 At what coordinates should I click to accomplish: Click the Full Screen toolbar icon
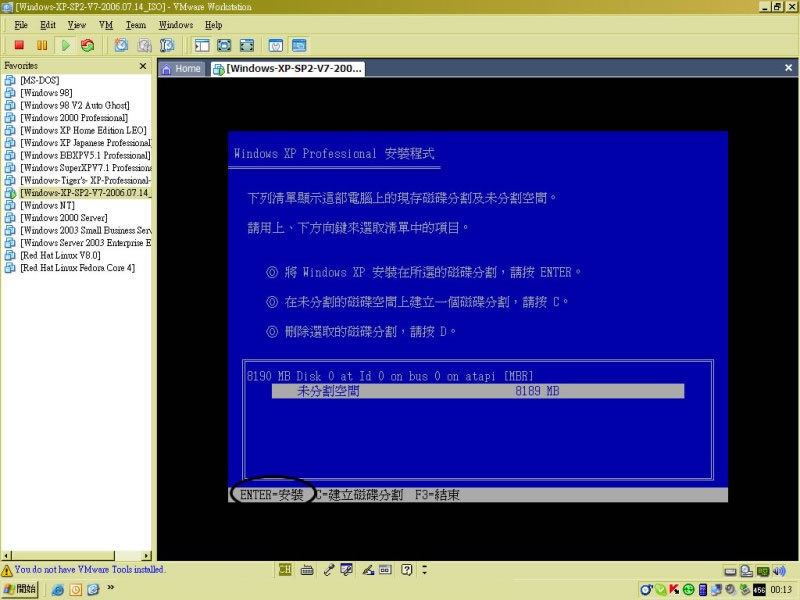coord(224,45)
